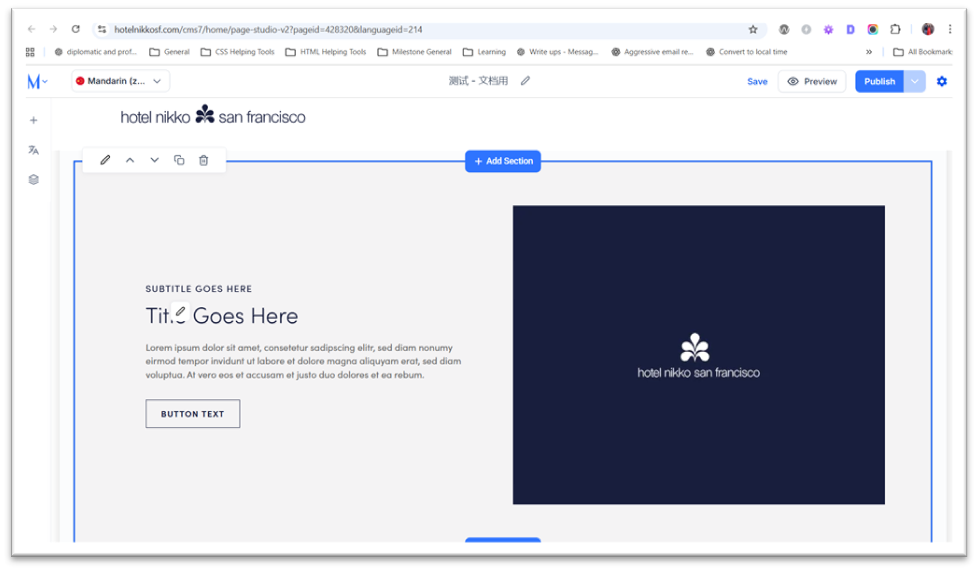Open HTML Helping Tools bookmark folder

pyautogui.click(x=326, y=52)
